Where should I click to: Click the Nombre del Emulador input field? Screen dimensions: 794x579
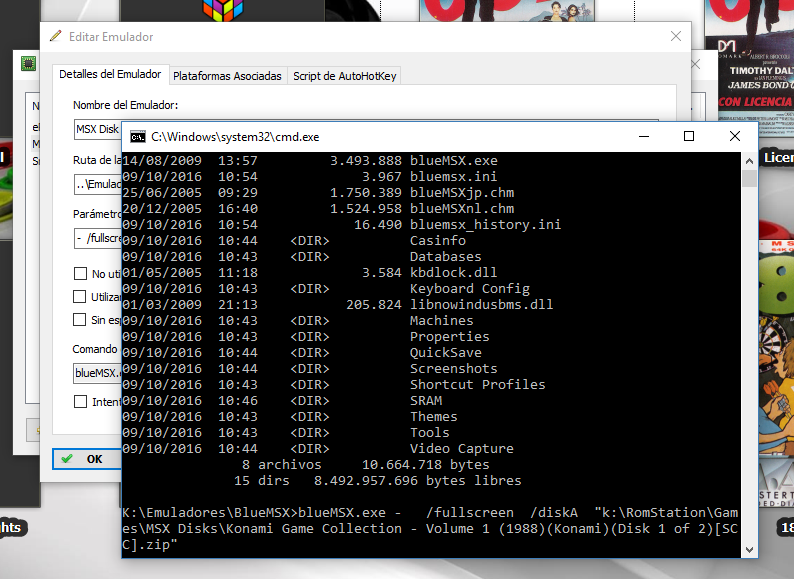coord(98,129)
